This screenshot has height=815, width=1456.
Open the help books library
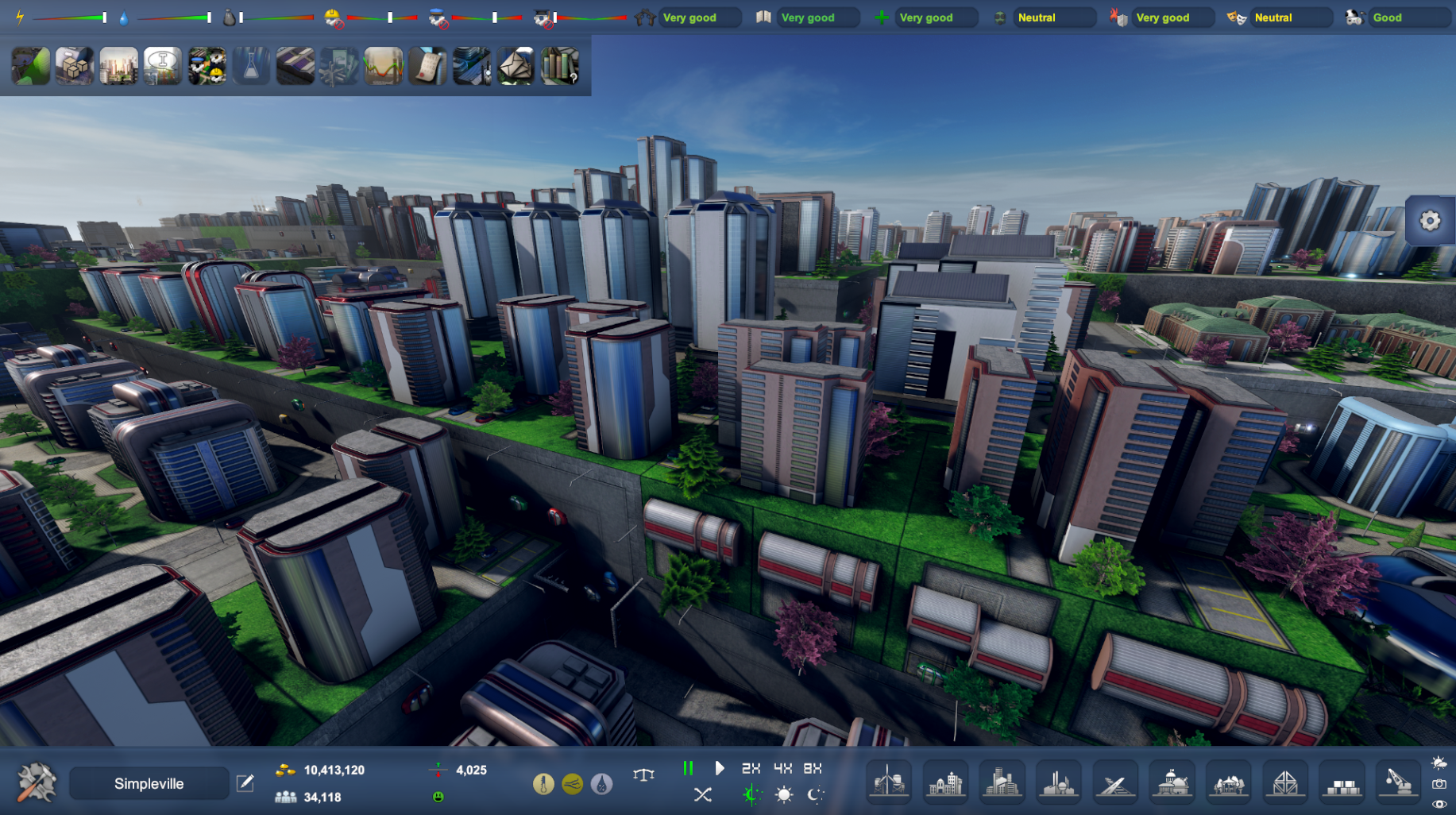pyautogui.click(x=560, y=65)
